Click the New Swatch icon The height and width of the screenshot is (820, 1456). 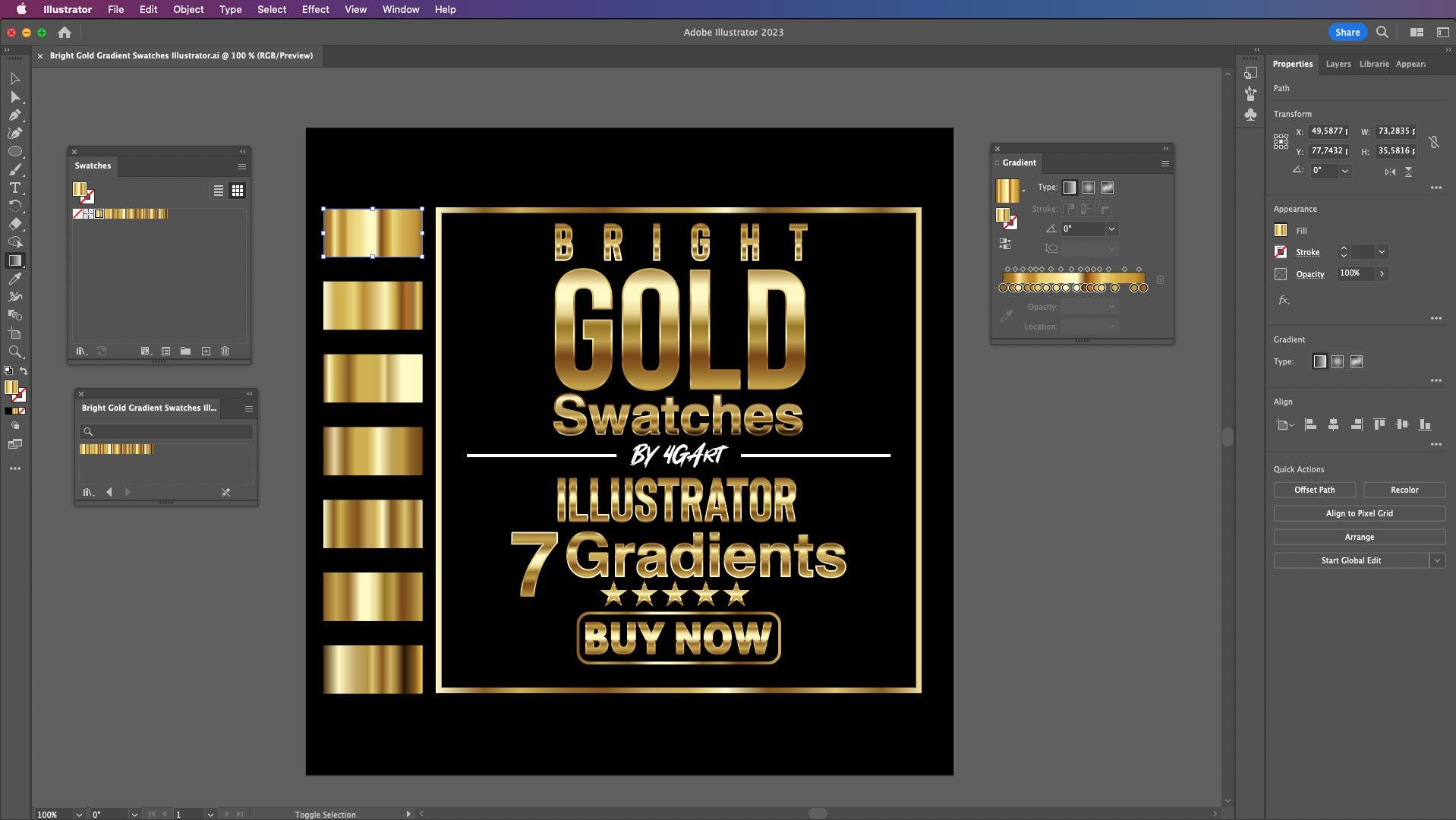pyautogui.click(x=206, y=351)
